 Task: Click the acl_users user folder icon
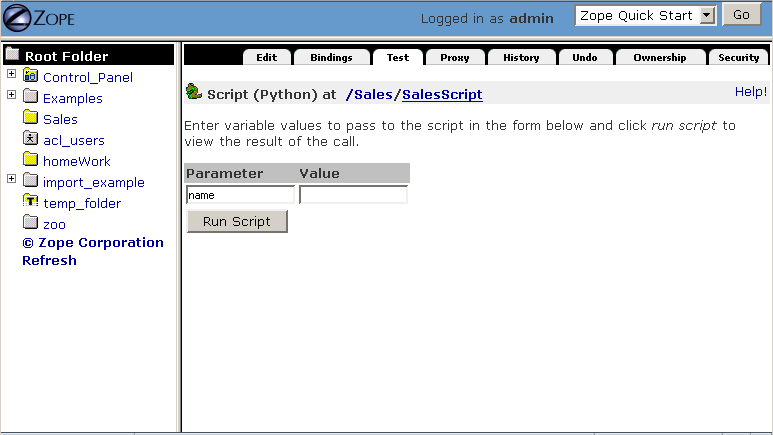point(30,140)
